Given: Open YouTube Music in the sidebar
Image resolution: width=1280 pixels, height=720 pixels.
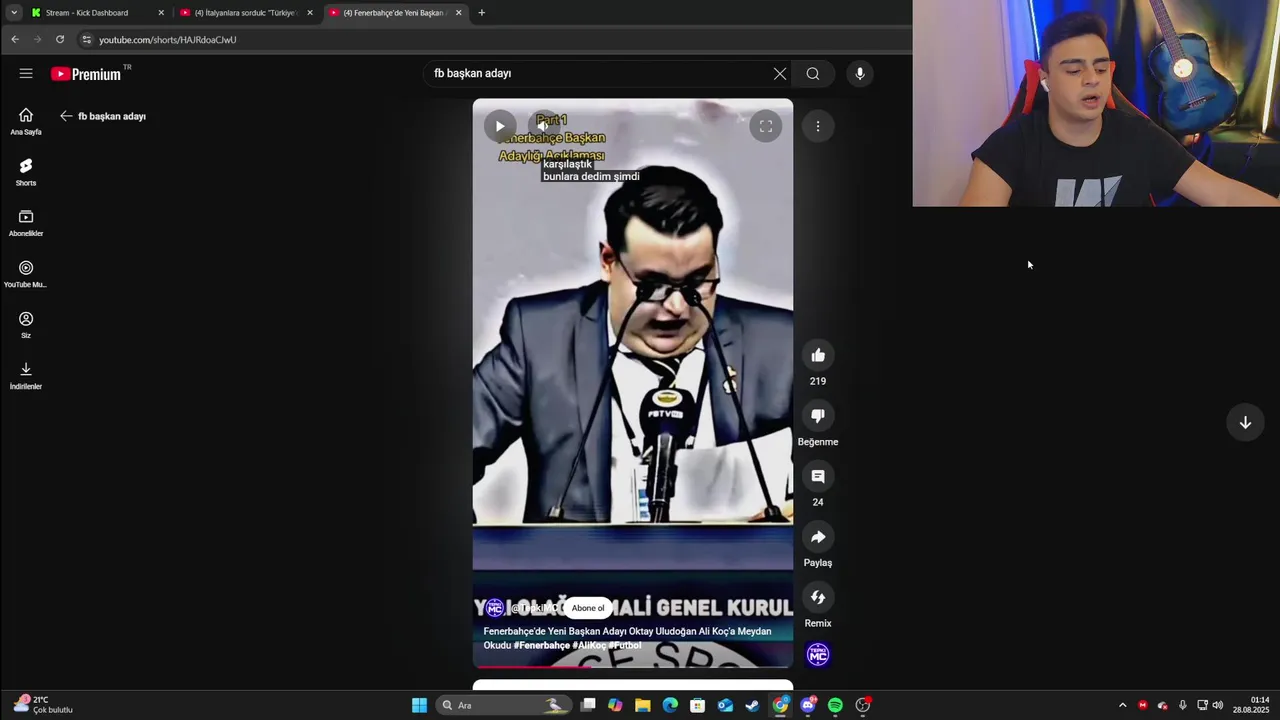Looking at the screenshot, I should coord(26,274).
